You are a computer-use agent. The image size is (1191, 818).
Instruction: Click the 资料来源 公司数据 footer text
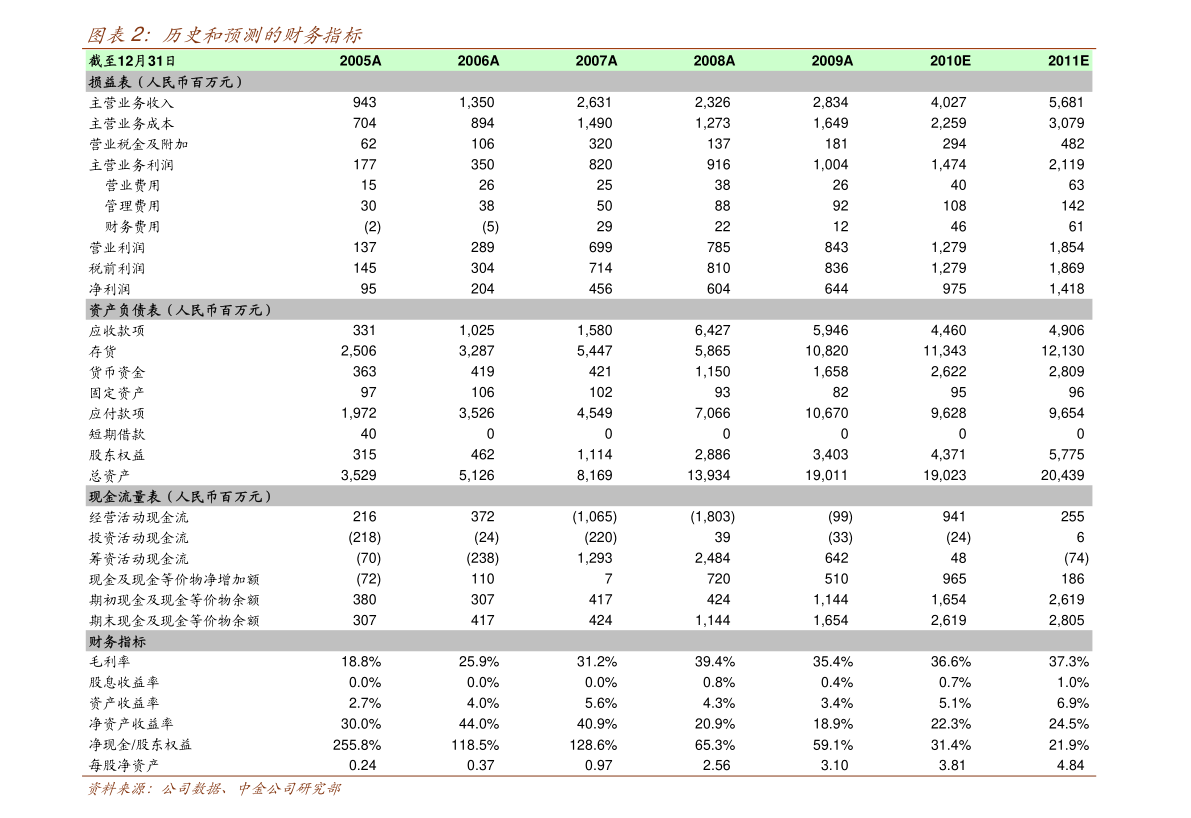point(214,789)
